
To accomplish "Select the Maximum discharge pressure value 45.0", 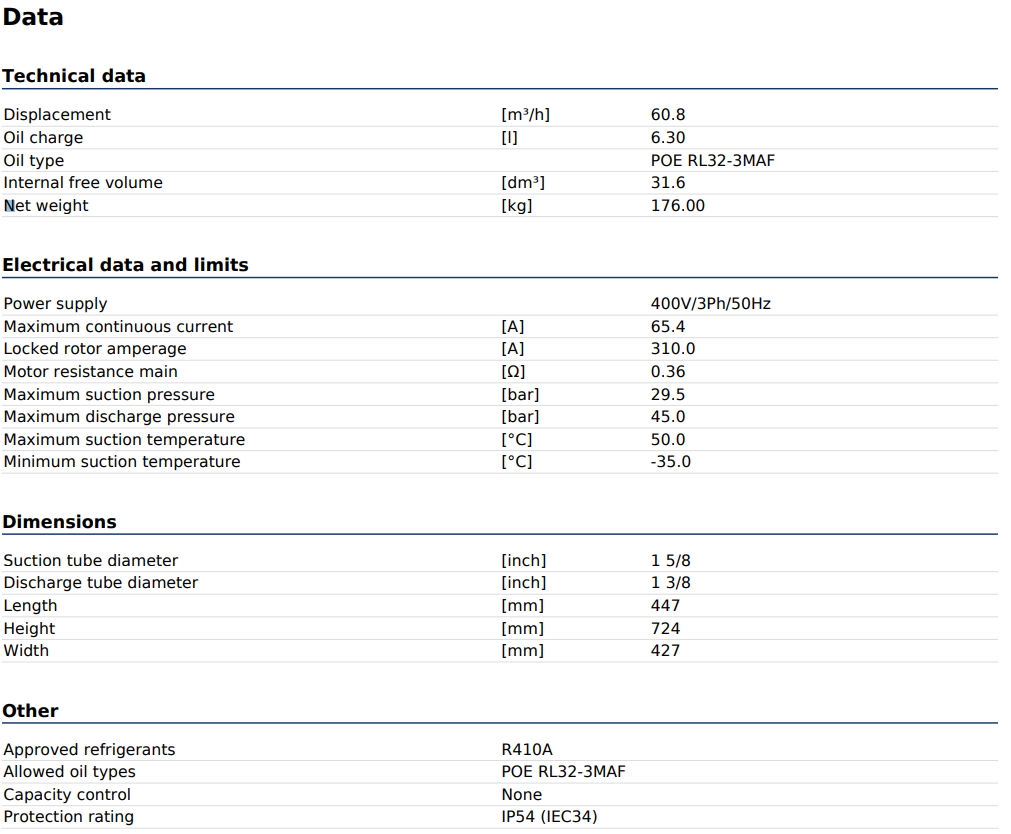I will tap(668, 417).
